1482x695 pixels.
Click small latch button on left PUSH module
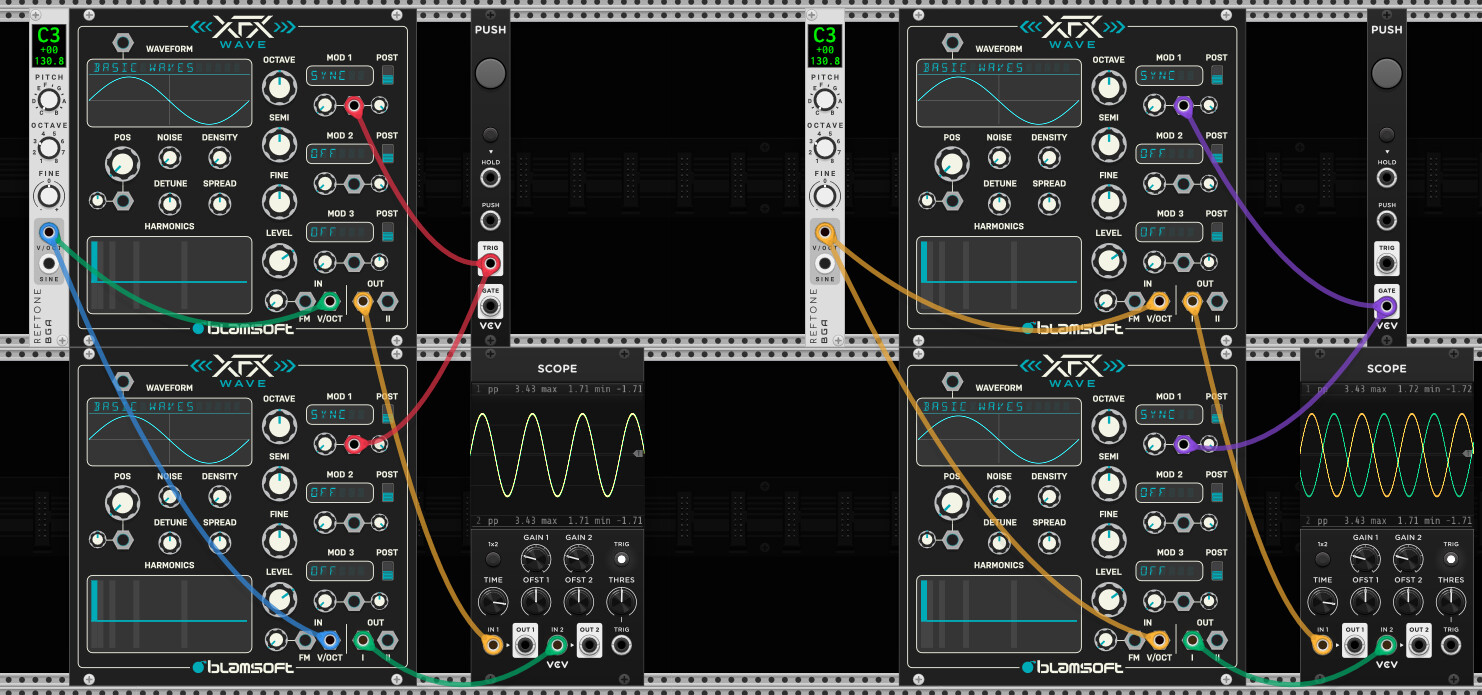point(490,134)
